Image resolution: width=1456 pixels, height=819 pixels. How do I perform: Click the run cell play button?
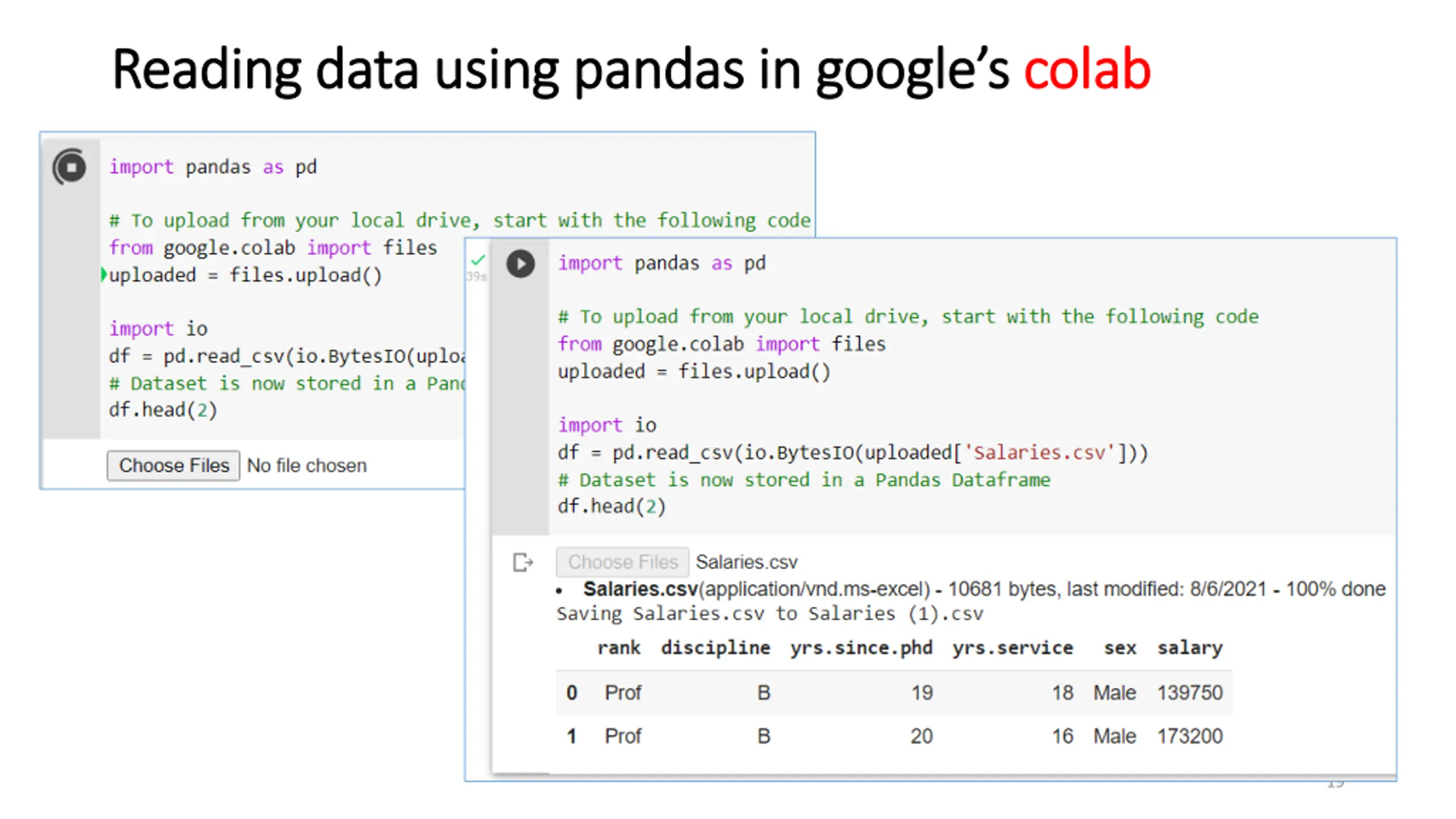pyautogui.click(x=520, y=263)
